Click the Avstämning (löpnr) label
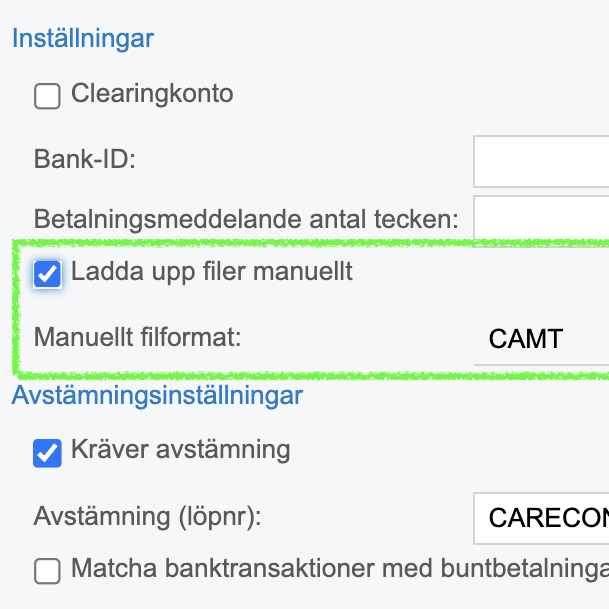Viewport: 609px width, 609px height. pyautogui.click(x=146, y=517)
